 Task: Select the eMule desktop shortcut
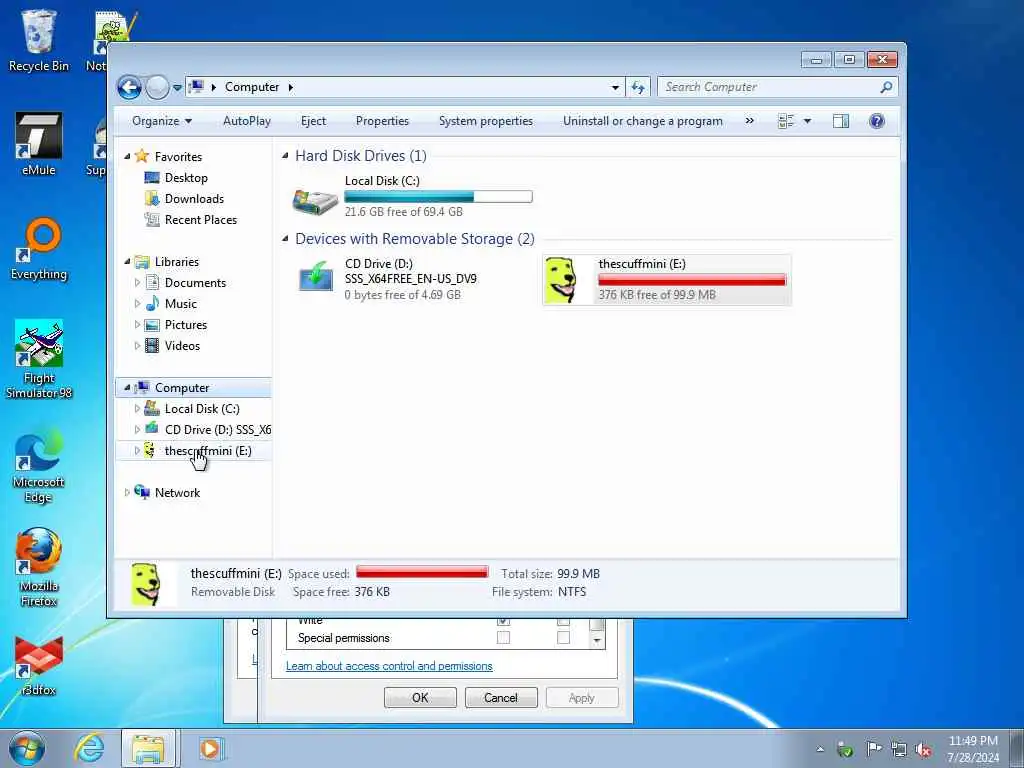click(x=39, y=145)
